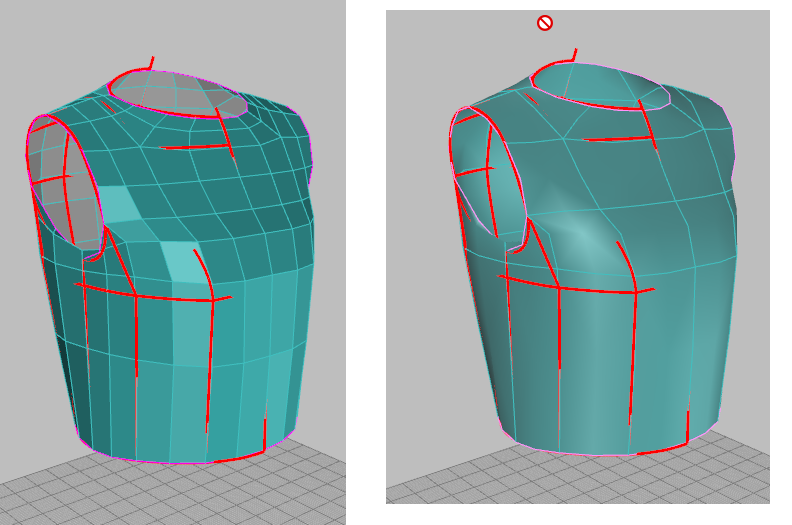Select the smooth-shaded torso mesh viewport
792x525 pixels.
(578, 257)
